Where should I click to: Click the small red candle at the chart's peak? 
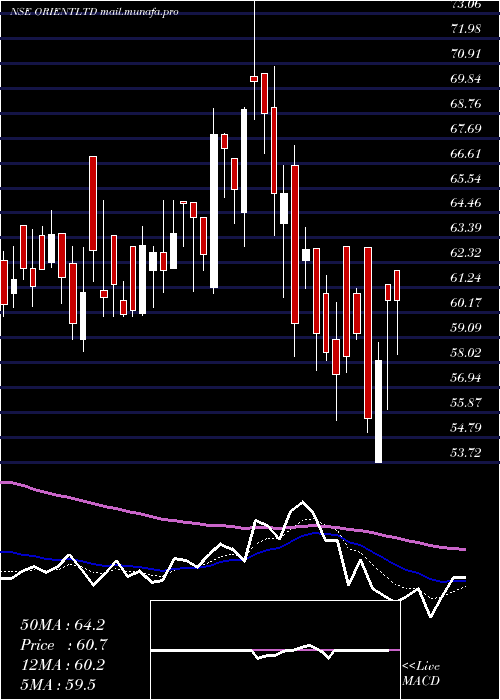[x=254, y=79]
